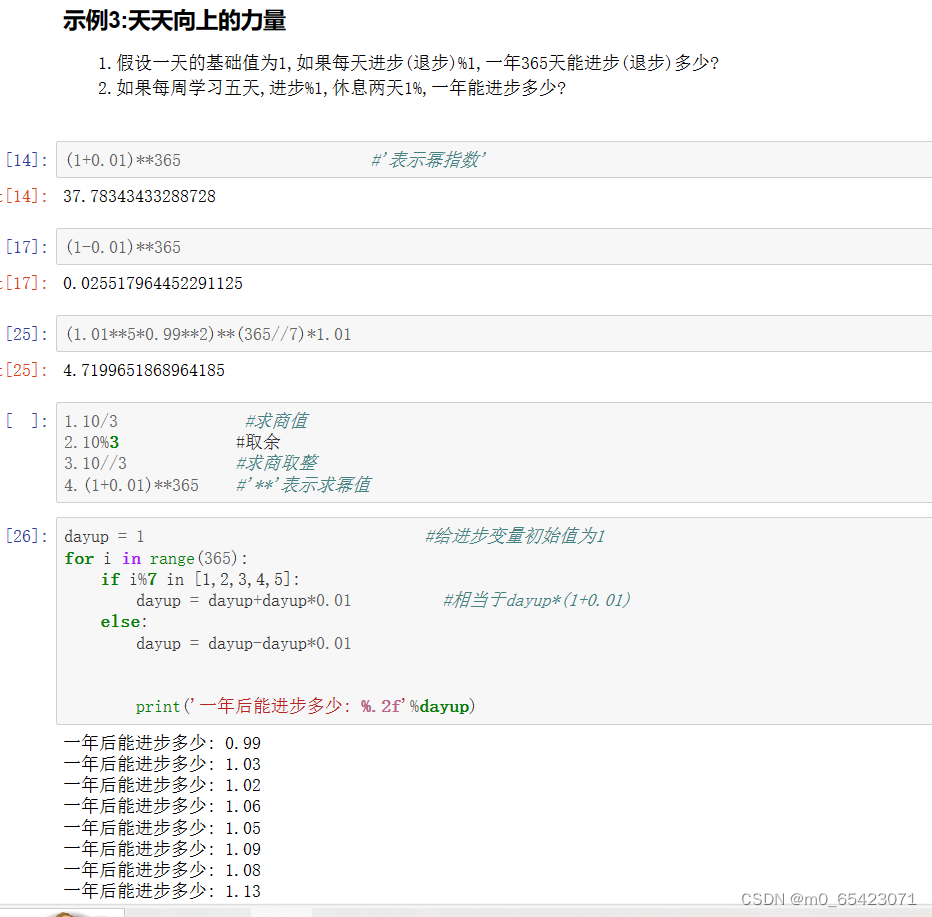Viewport: 932px width, 917px height.
Task: Click the first output line 一年后能进步多少: 0.99
Action: 160,742
